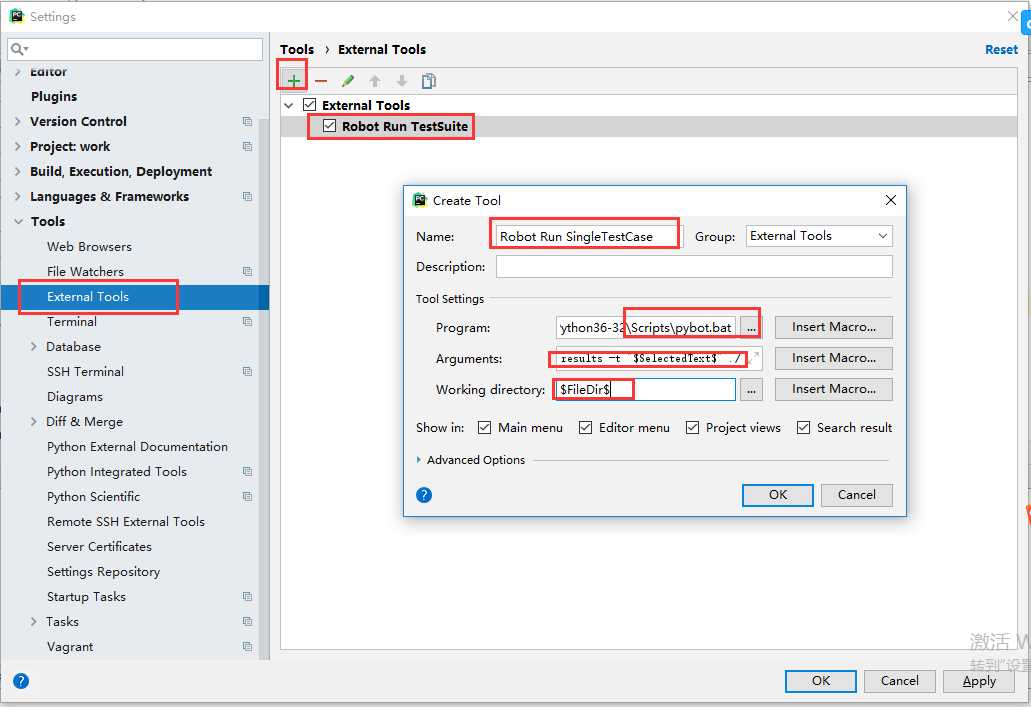Remove selected tool with minus icon
This screenshot has height=707, width=1031.
(x=321, y=81)
